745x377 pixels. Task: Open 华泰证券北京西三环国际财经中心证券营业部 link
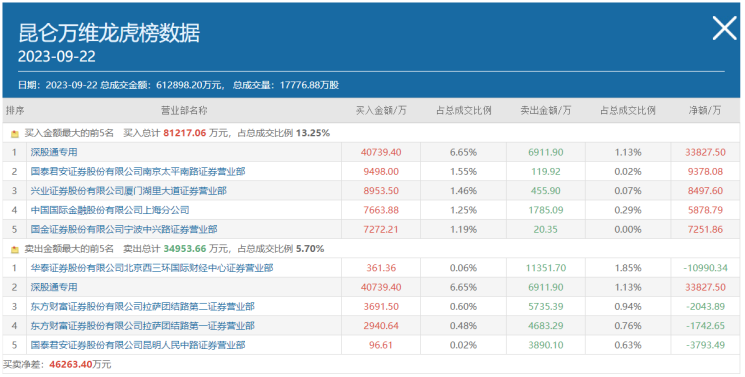click(152, 268)
